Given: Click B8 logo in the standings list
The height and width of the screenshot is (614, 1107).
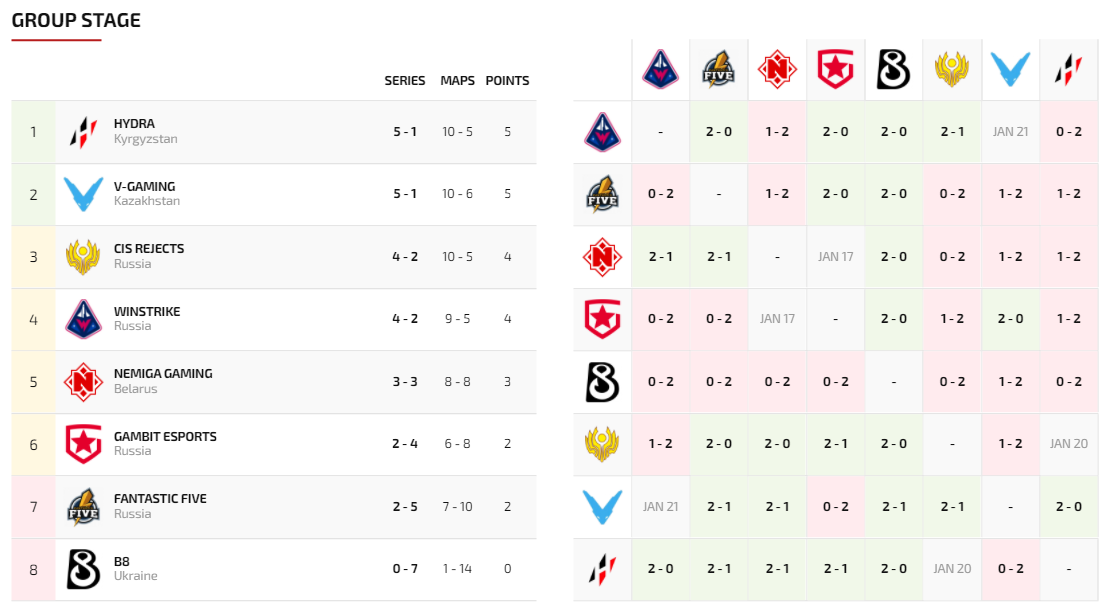Looking at the screenshot, I should 83,569.
